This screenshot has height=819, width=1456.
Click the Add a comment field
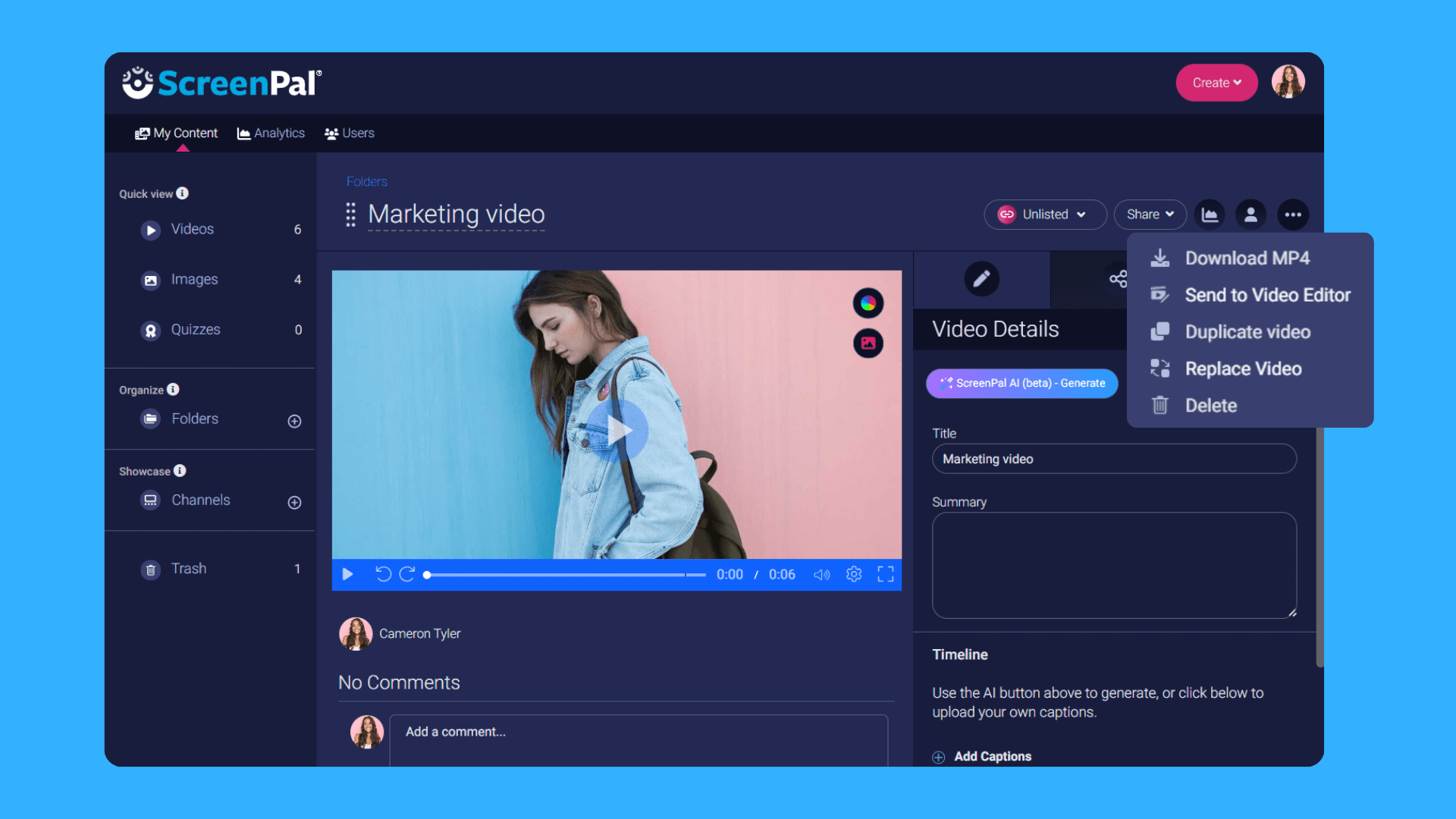click(x=639, y=740)
